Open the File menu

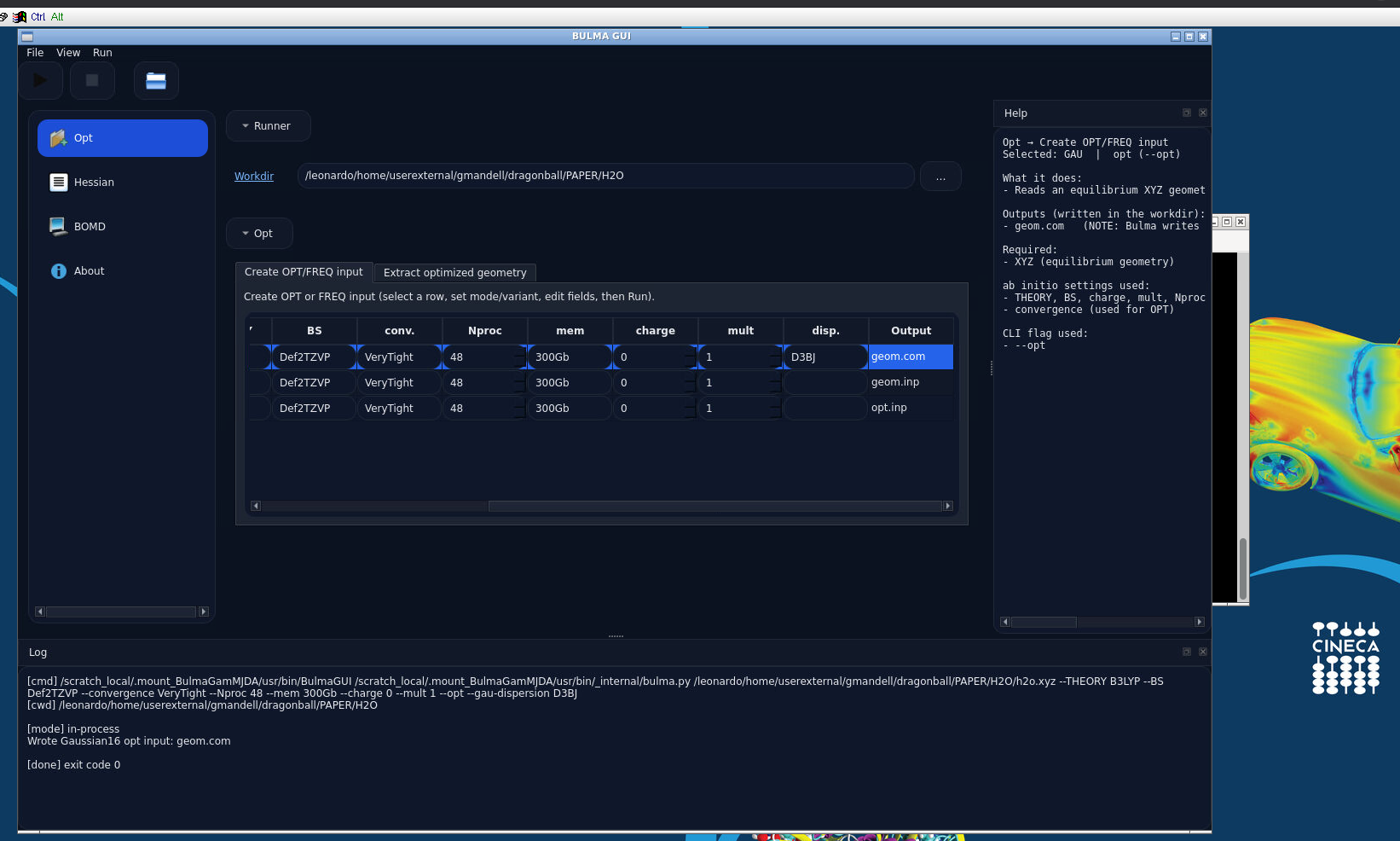pos(35,53)
